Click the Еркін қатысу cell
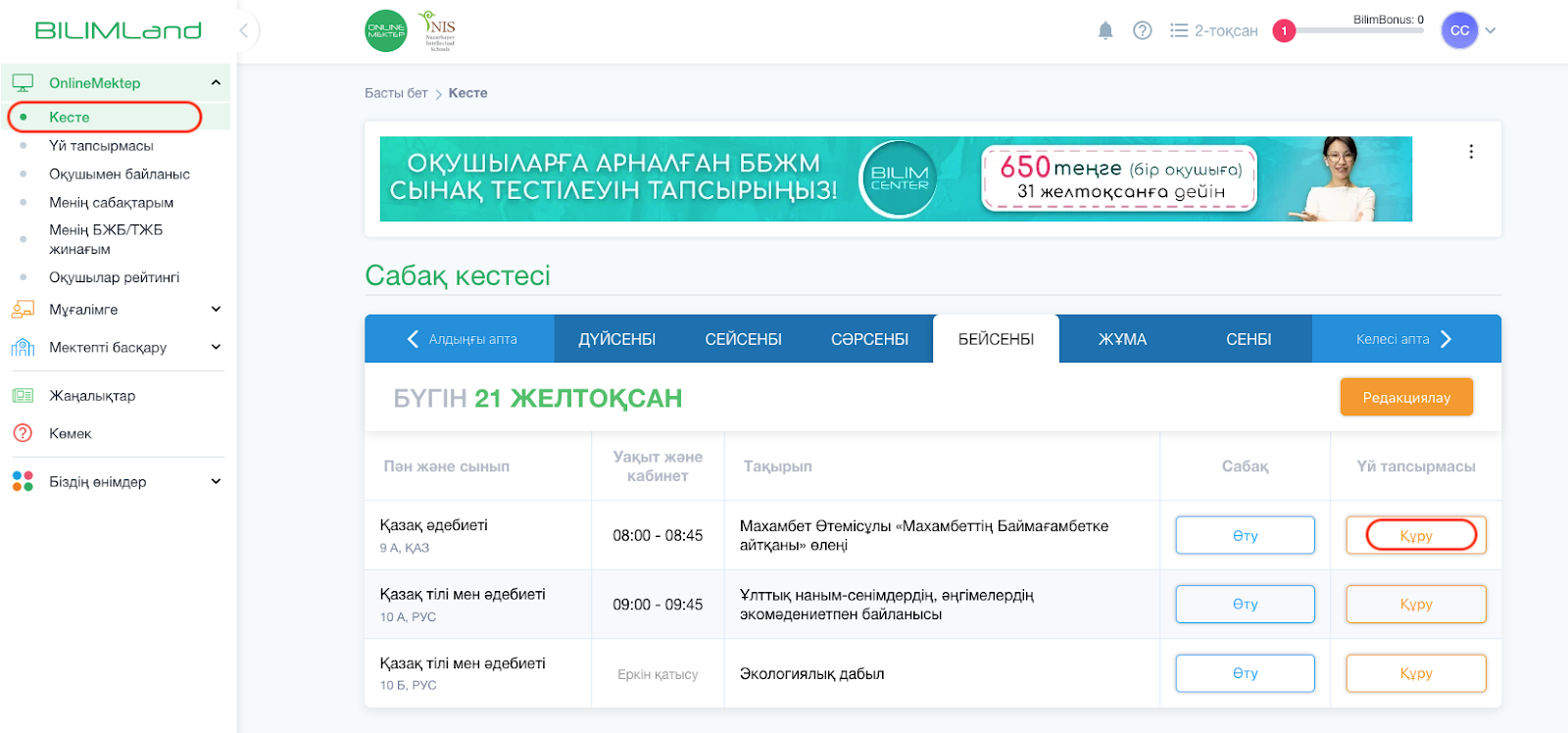The height and width of the screenshot is (733, 1568). tap(658, 674)
